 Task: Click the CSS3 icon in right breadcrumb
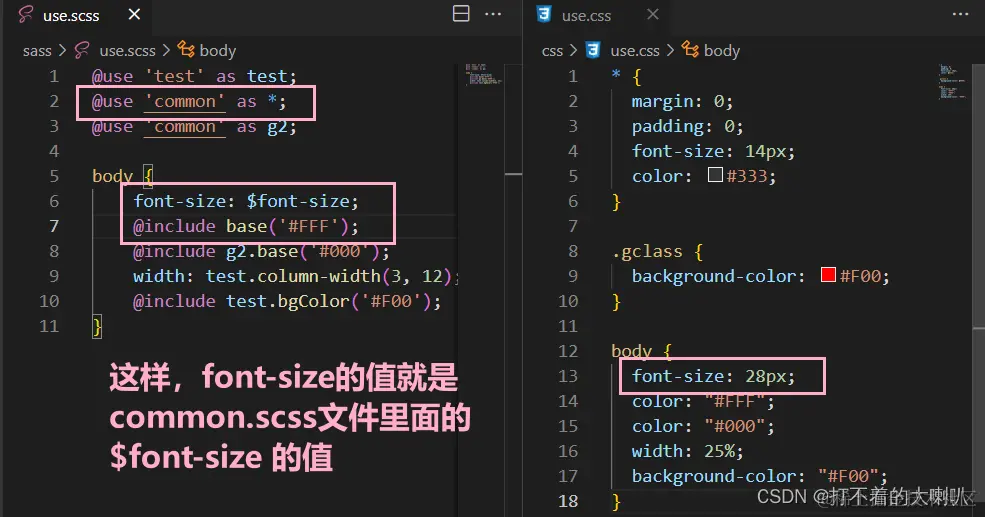click(592, 50)
